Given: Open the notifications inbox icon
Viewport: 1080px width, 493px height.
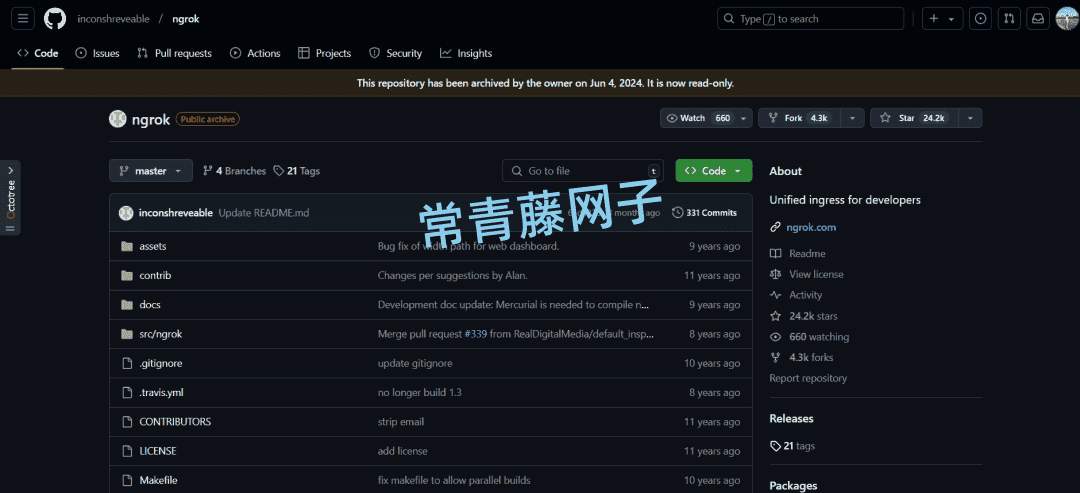Looking at the screenshot, I should pos(1039,18).
